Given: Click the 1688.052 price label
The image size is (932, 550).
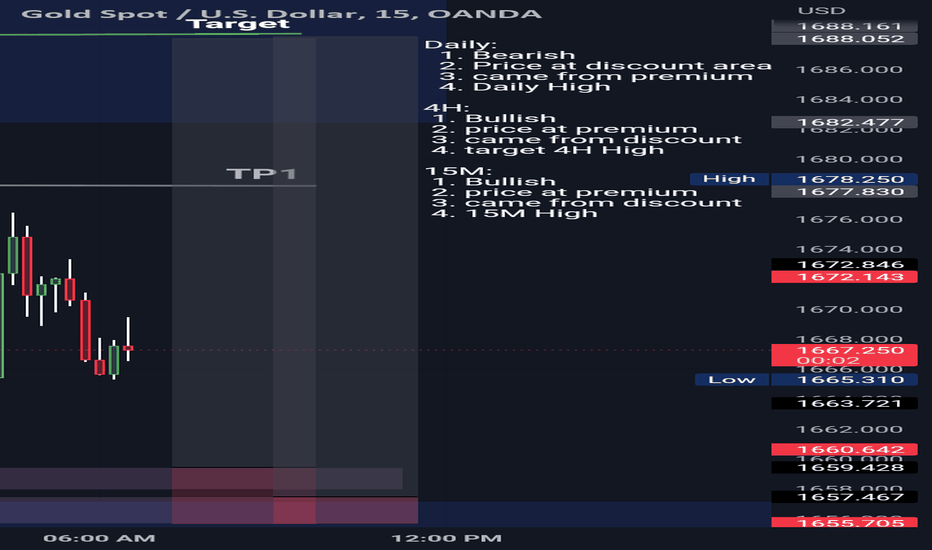Looking at the screenshot, I should [844, 39].
